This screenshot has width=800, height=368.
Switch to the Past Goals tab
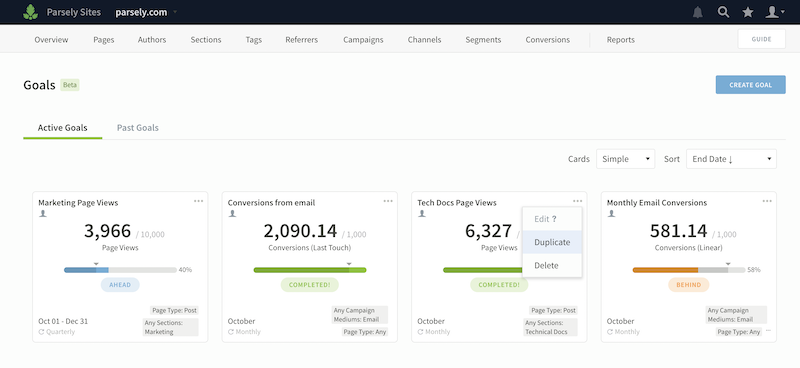pos(138,128)
